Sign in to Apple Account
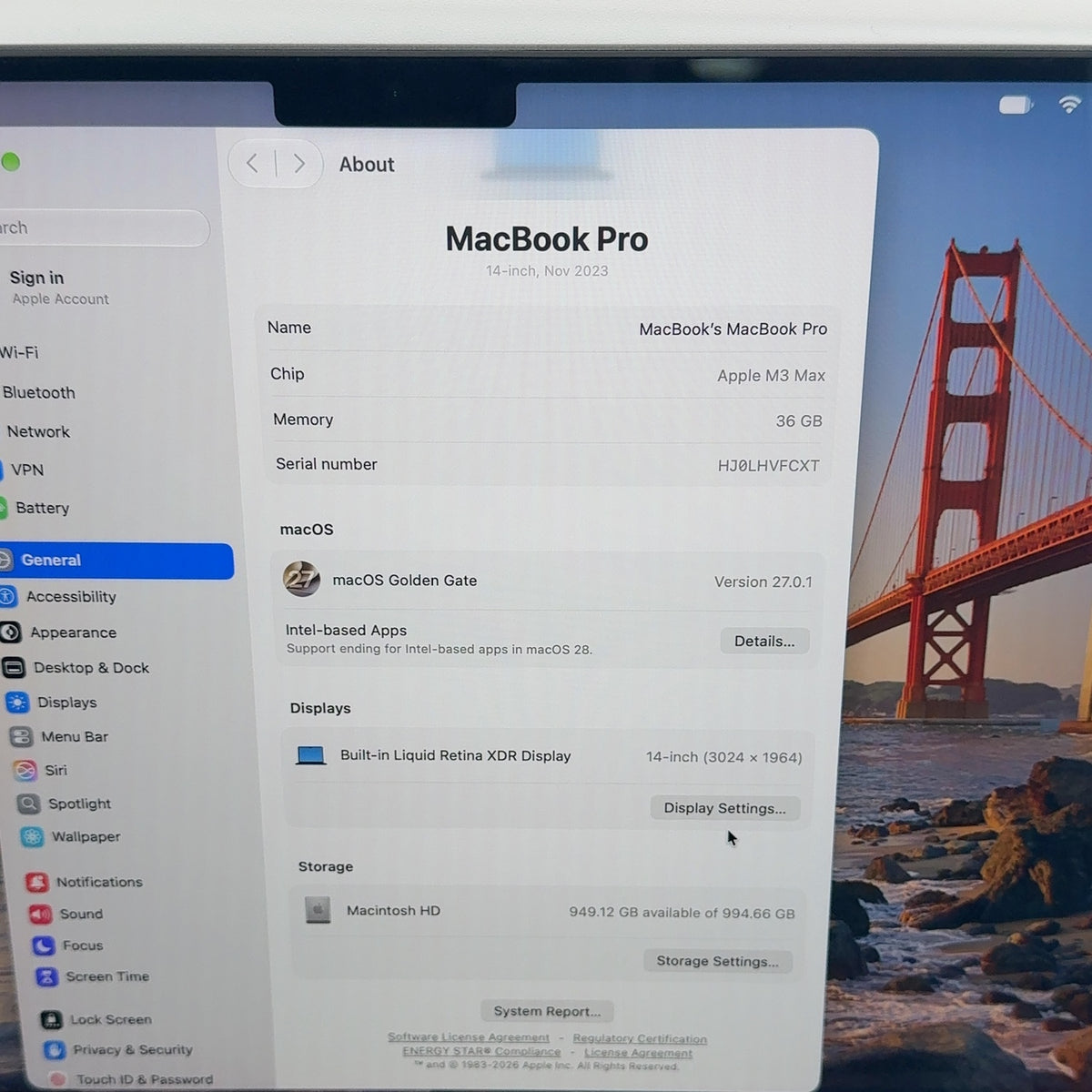The image size is (1092, 1092). [58, 287]
